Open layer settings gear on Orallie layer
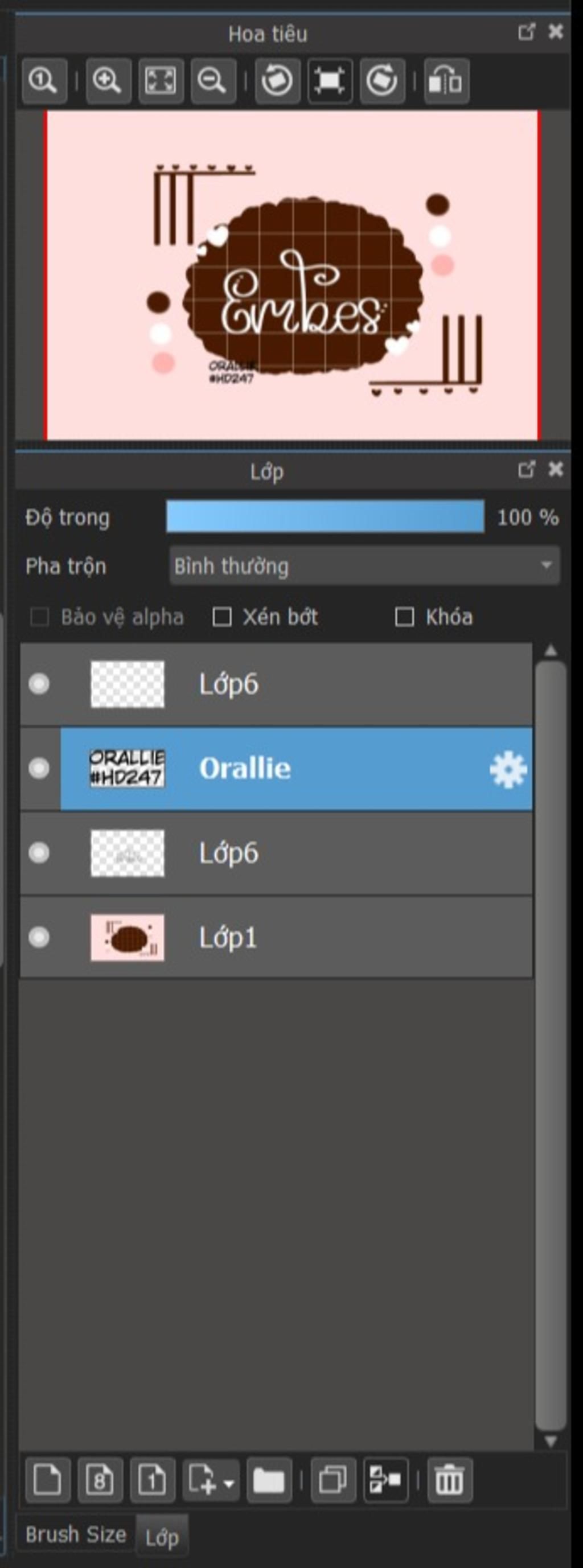 [508, 770]
